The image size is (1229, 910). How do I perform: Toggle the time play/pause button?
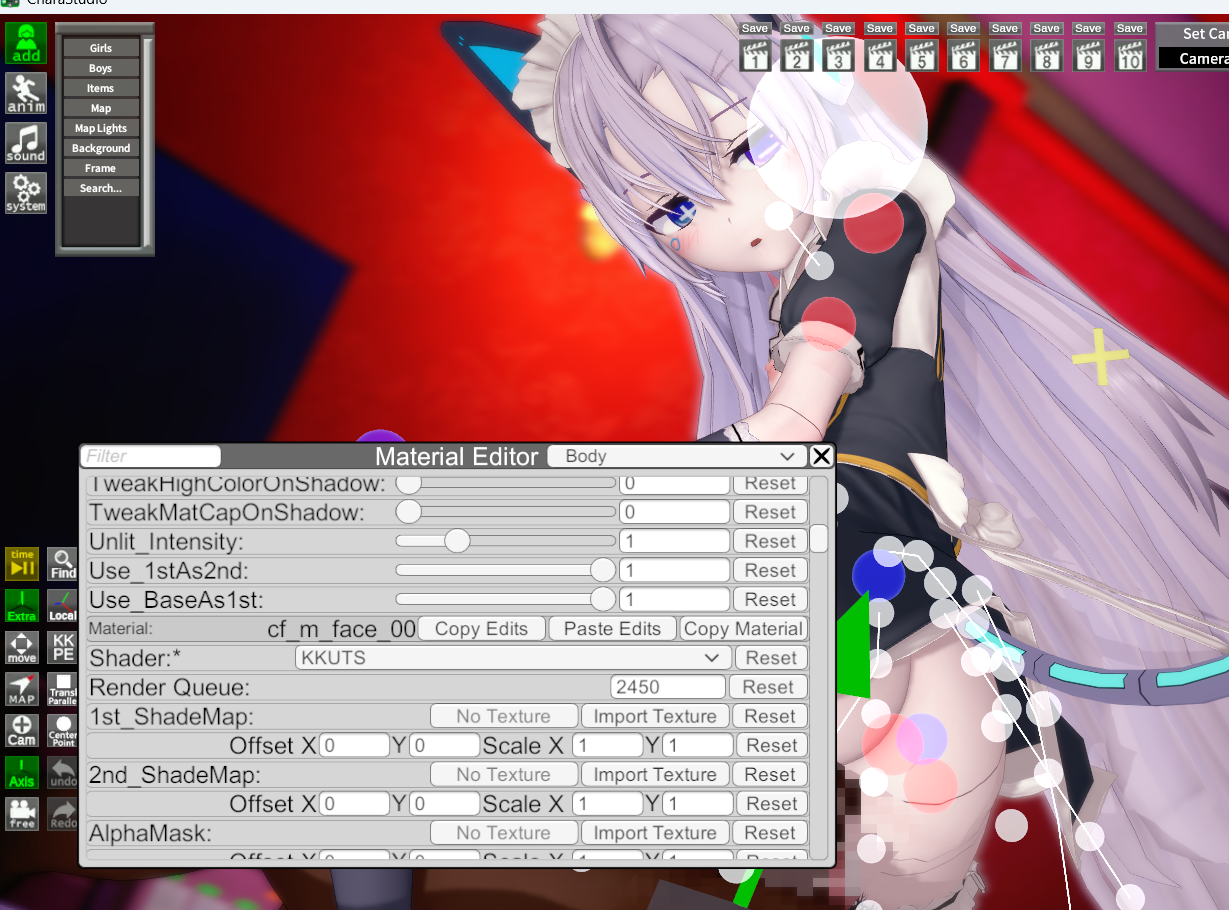point(22,564)
